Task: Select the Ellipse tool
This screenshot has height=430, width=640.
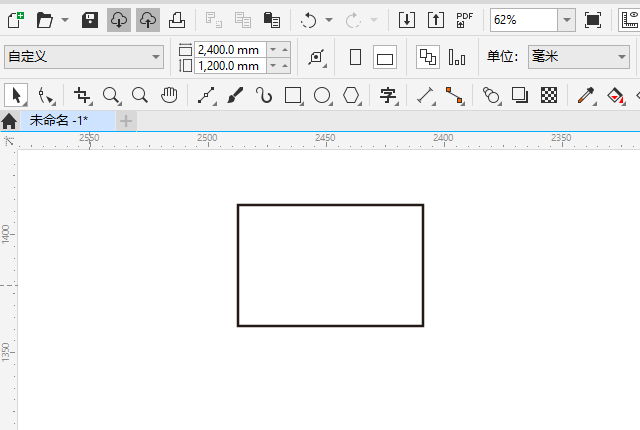Action: coord(322,96)
